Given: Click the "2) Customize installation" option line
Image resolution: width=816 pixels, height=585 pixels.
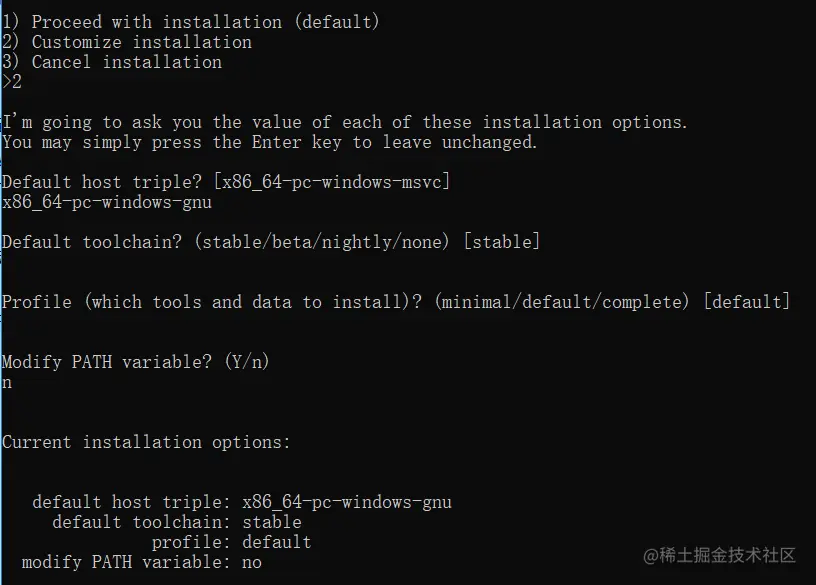Looking at the screenshot, I should point(127,42).
